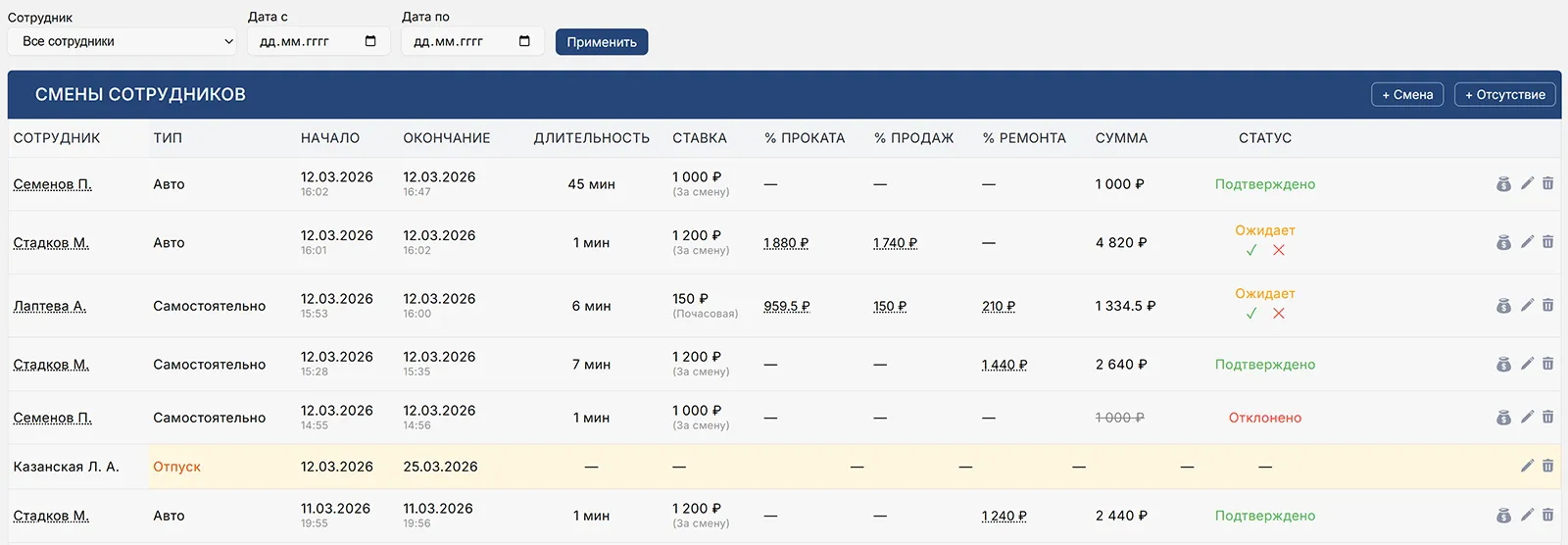
Task: Click money bag icon for Семенов П. 14:55 shift
Action: [x=1503, y=418]
